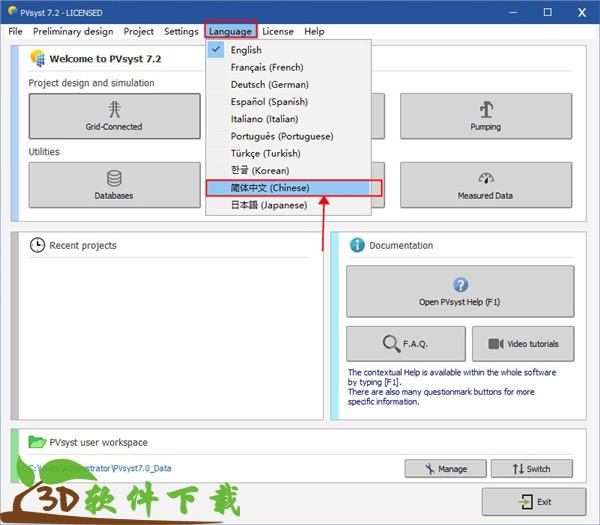Open the PVsyst7.0_Data workspace path link
This screenshot has height=525, width=600.
(x=100, y=468)
